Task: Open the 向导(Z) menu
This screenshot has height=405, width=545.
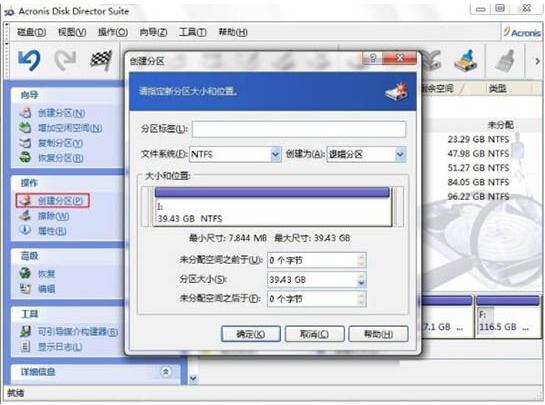Action: 153,32
